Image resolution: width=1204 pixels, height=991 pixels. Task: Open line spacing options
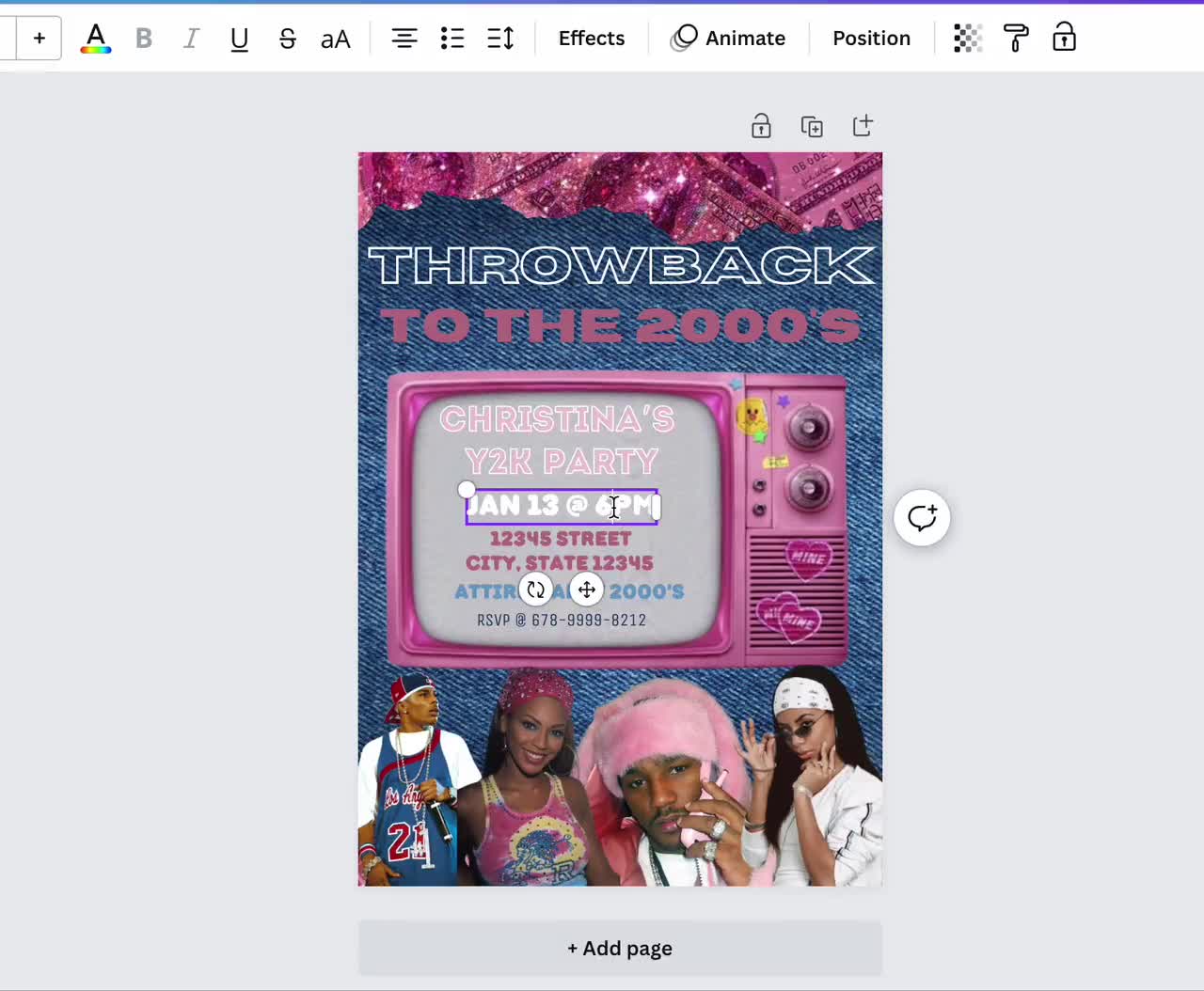tap(500, 39)
